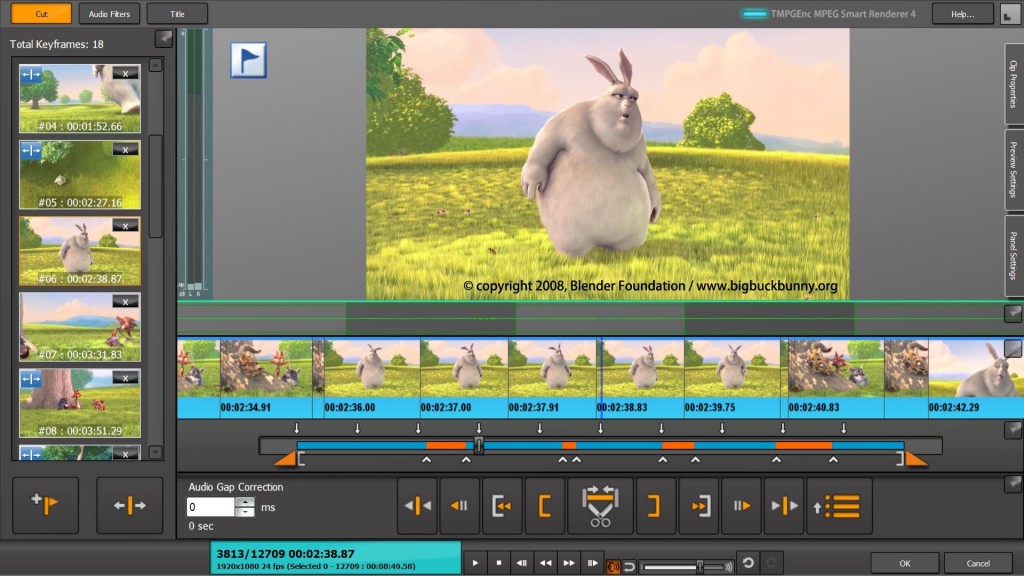
Task: Click the split point button below keyframe list
Action: [x=130, y=505]
